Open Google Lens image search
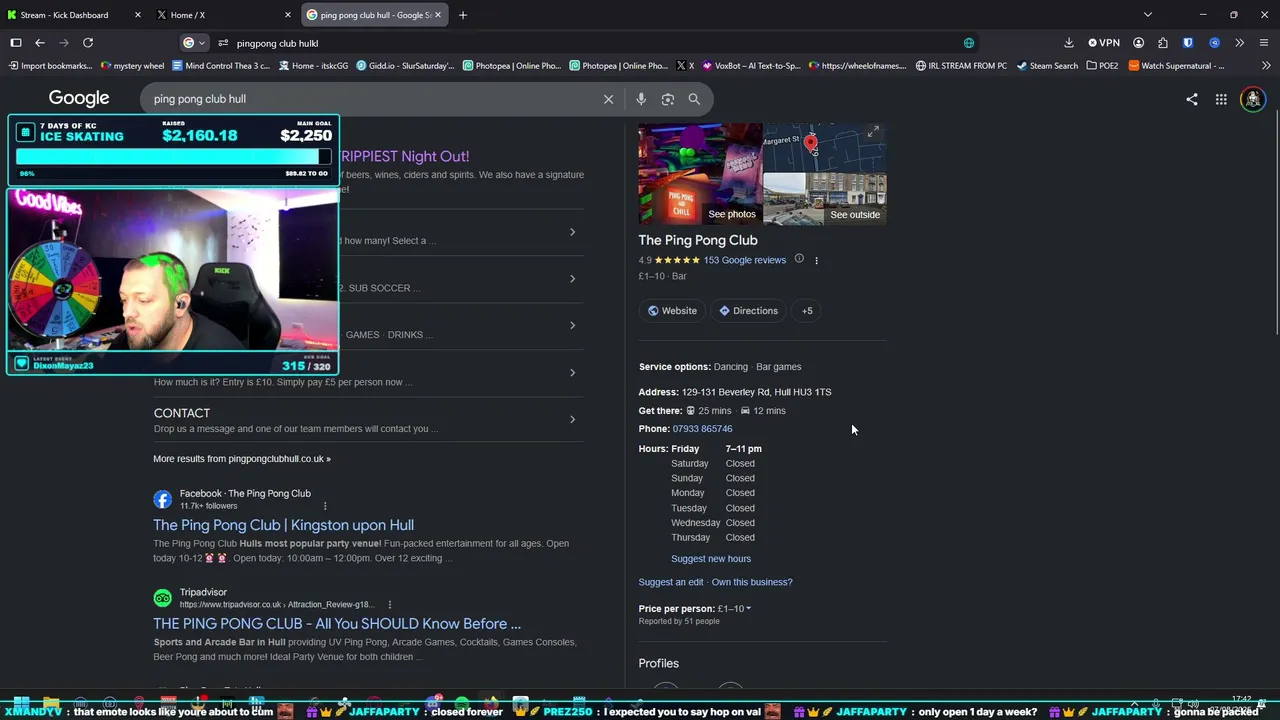 tap(668, 99)
